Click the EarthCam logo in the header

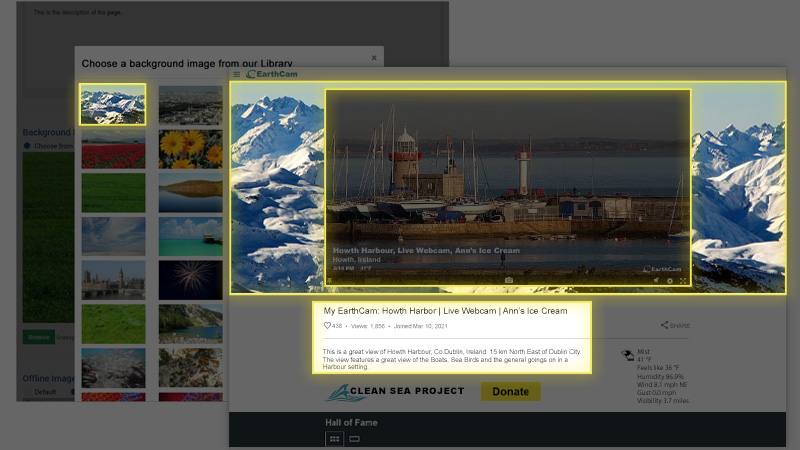click(x=272, y=74)
